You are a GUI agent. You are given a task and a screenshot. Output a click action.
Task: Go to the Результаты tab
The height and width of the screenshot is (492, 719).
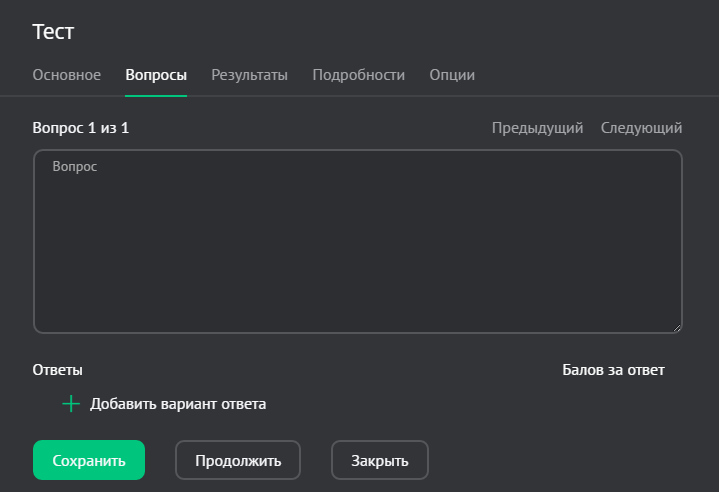(249, 75)
